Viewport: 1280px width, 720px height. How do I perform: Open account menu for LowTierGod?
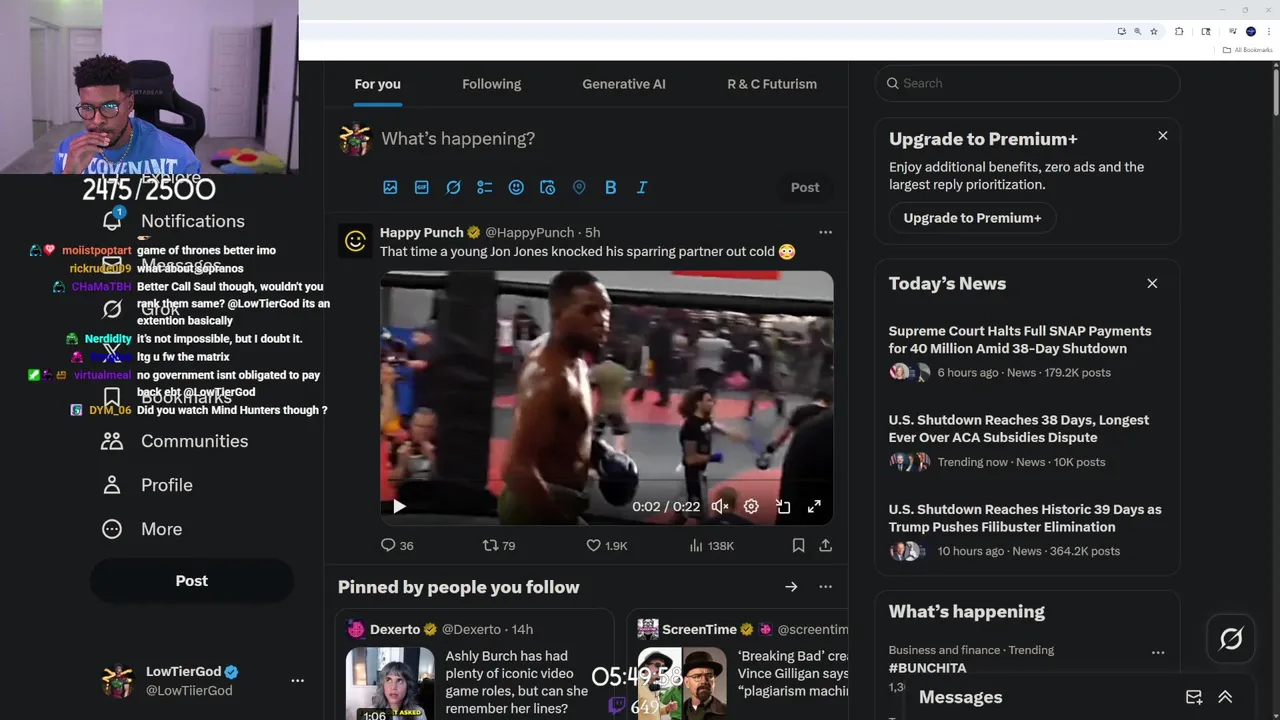click(x=297, y=680)
